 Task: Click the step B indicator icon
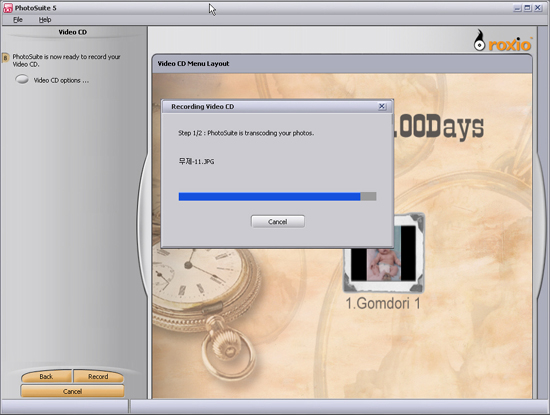click(5, 57)
